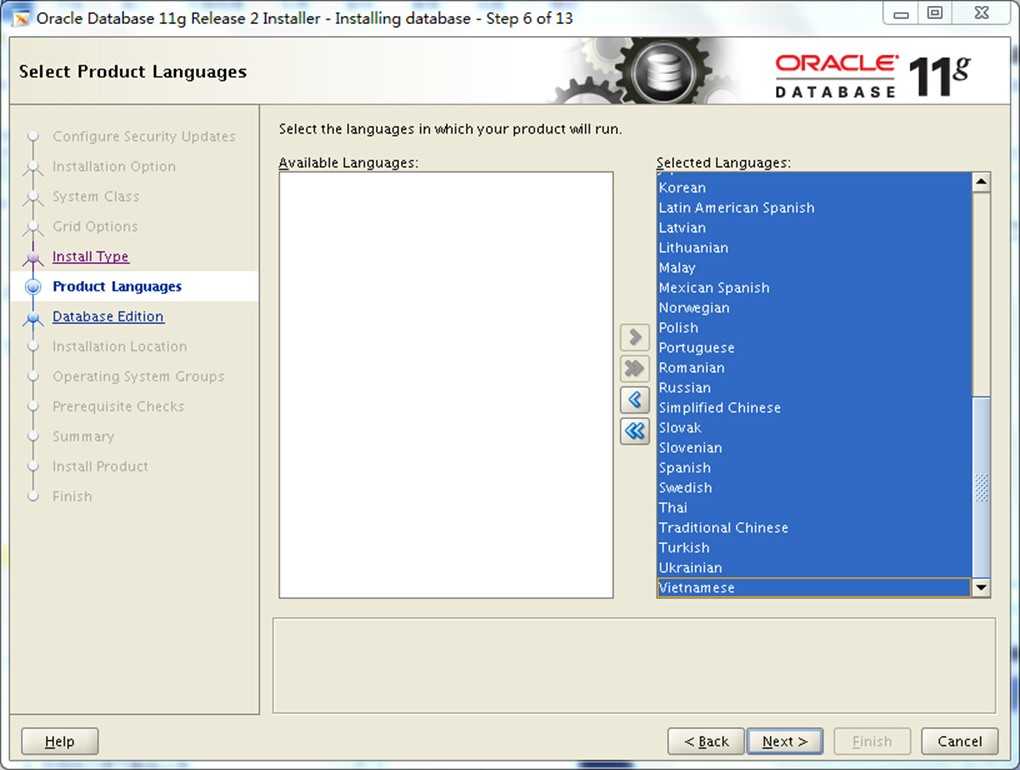1020x770 pixels.
Task: Proceed with the Next button
Action: (785, 741)
